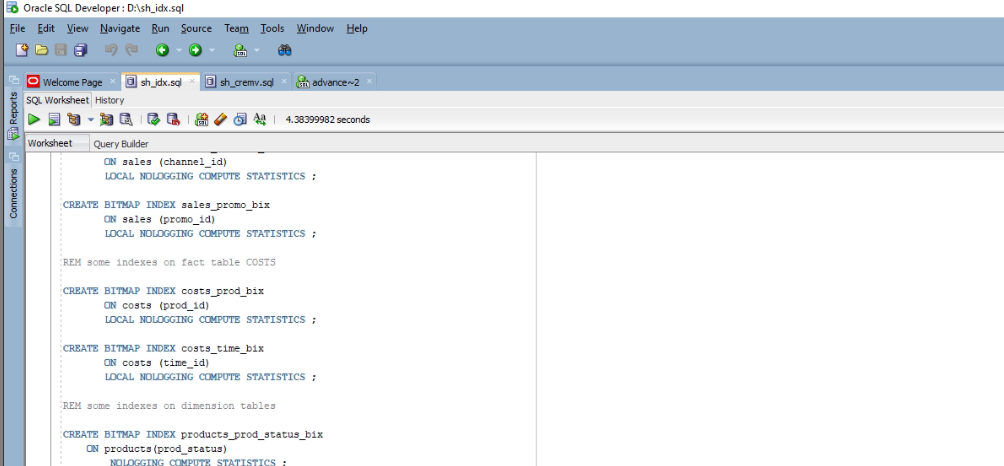Open the Back button dropdown arrow

(x=179, y=50)
